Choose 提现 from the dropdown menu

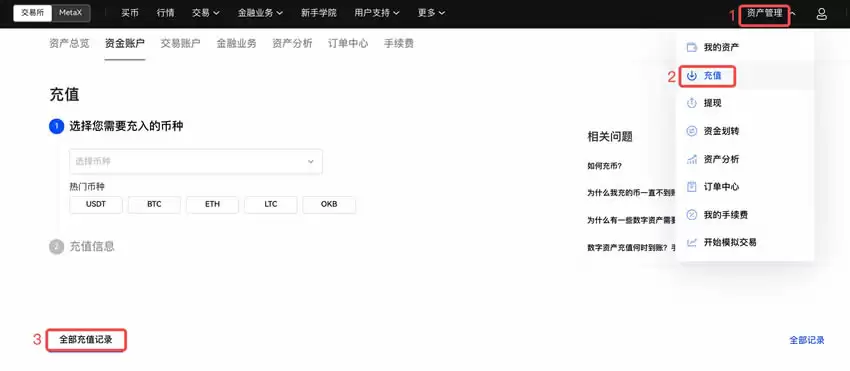click(x=745, y=103)
